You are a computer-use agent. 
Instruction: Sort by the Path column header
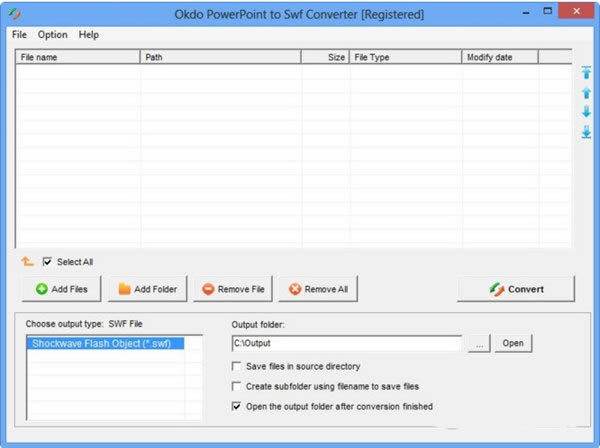[x=220, y=57]
